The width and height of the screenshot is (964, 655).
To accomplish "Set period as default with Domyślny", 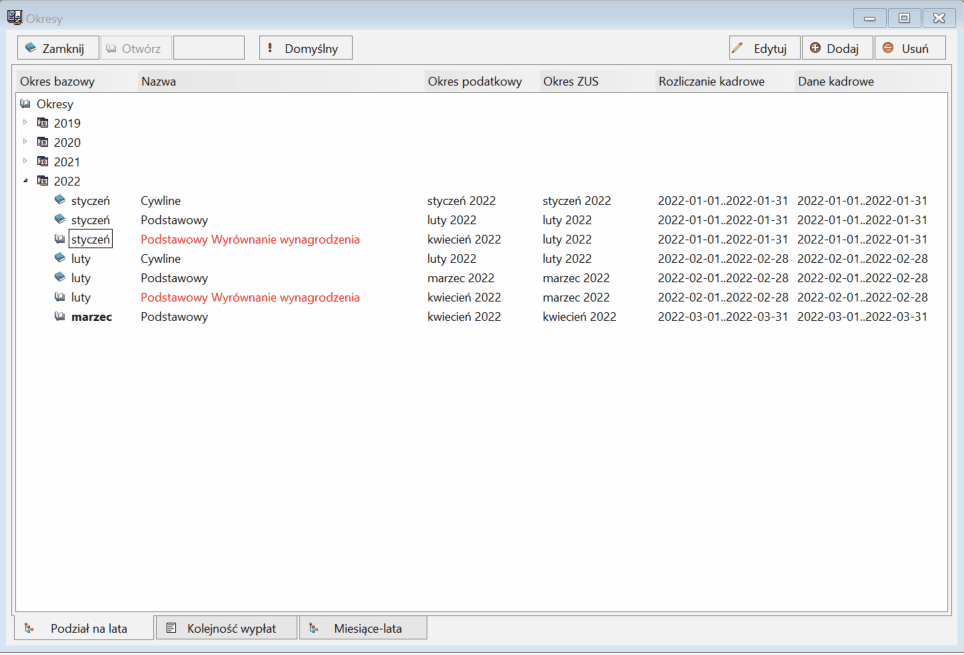I will click(x=306, y=48).
